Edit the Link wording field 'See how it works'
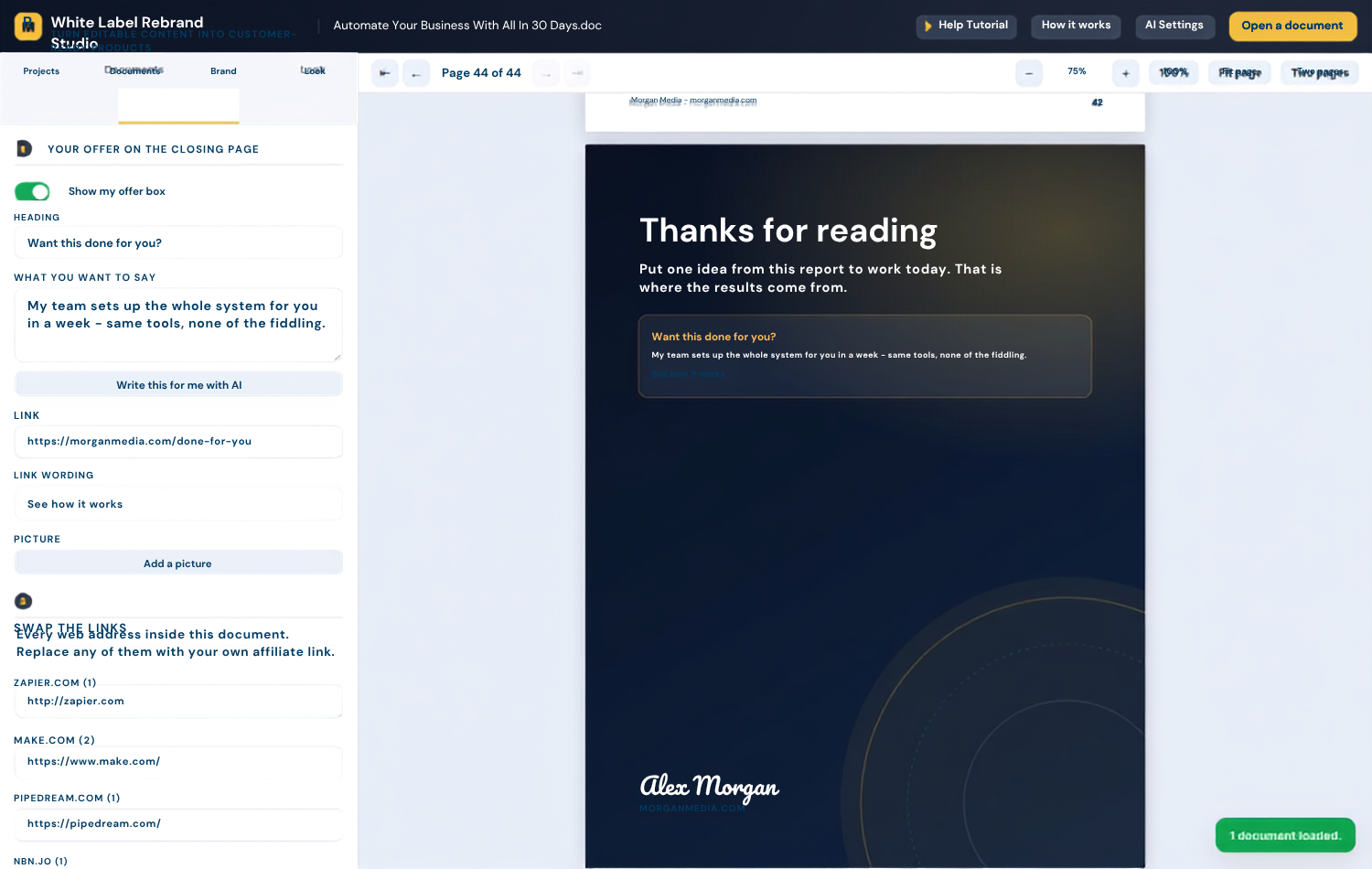 pyautogui.click(x=179, y=504)
